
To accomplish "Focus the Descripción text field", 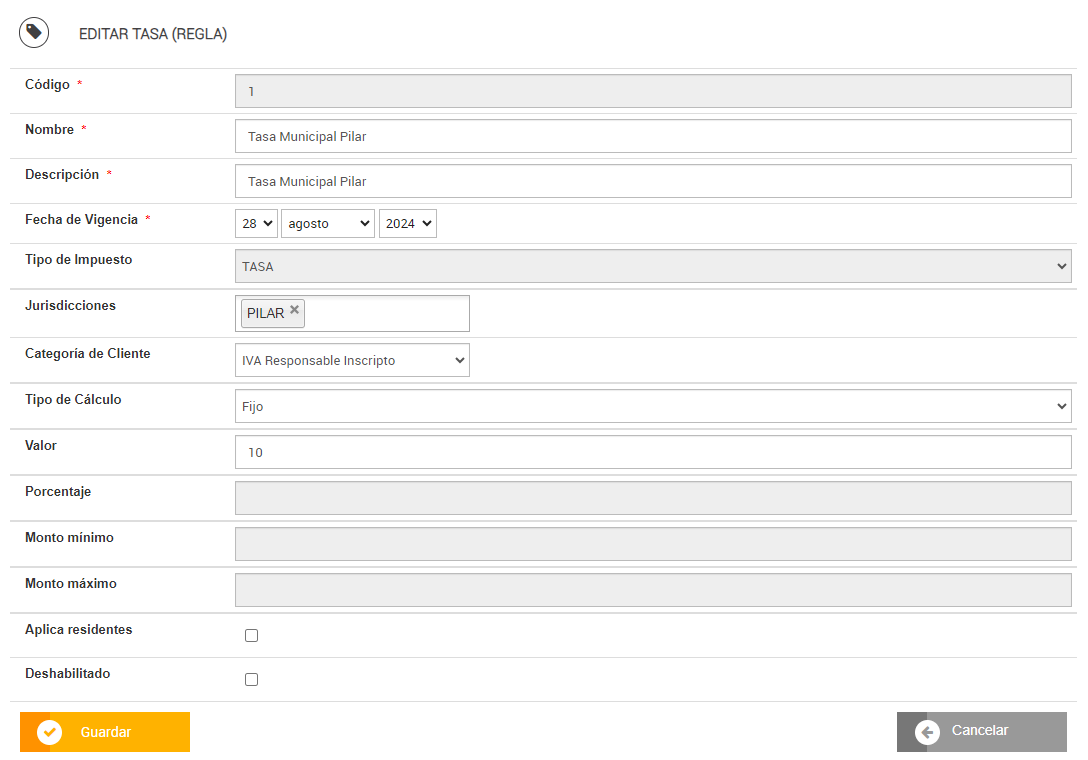I will pyautogui.click(x=652, y=181).
